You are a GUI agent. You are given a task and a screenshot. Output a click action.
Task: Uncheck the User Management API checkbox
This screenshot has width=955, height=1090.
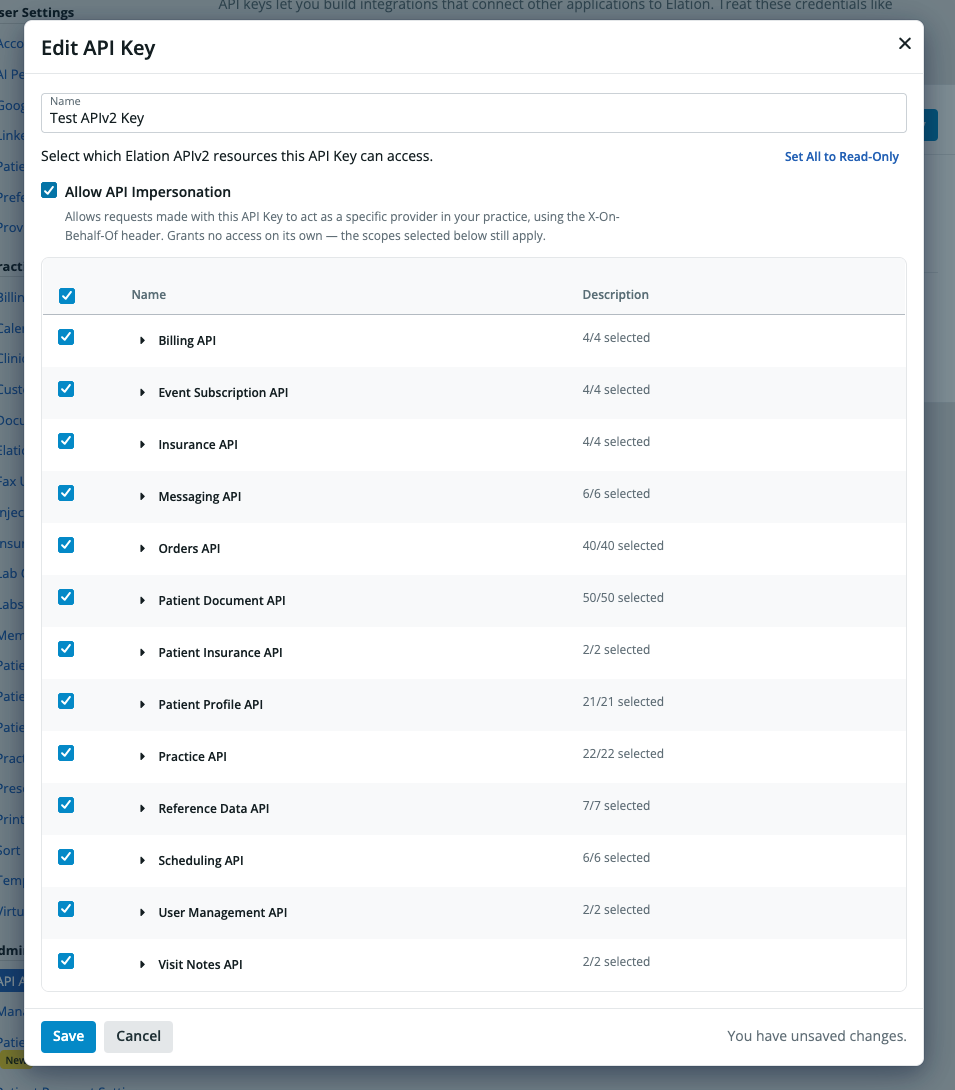click(x=66, y=909)
